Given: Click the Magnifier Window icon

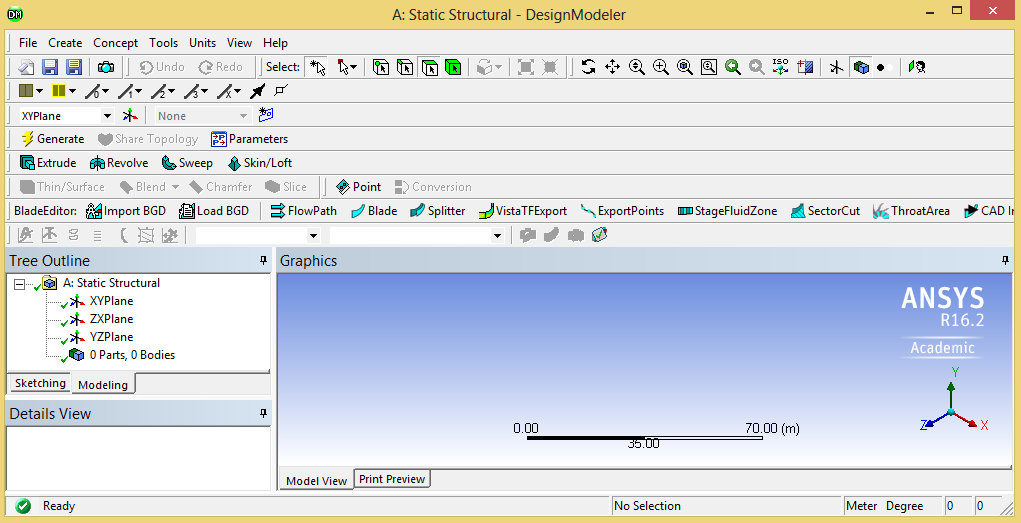Looking at the screenshot, I should [709, 66].
